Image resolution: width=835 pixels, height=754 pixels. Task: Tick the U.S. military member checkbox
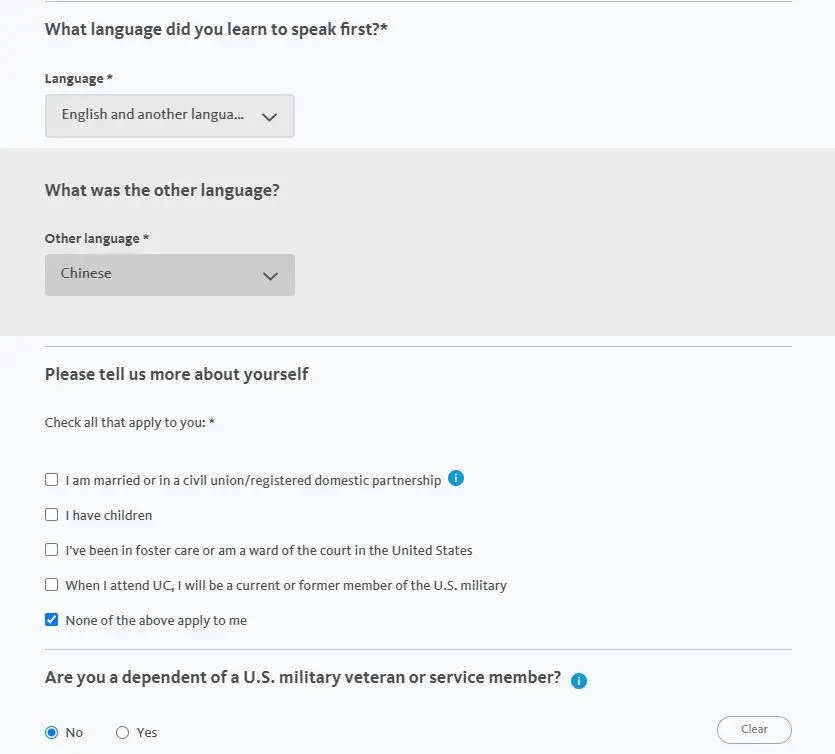coord(52,585)
